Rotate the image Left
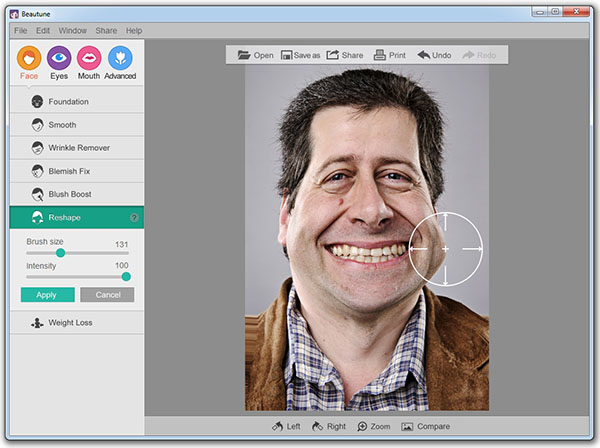Image resolution: width=600 pixels, height=448 pixels. click(x=285, y=427)
